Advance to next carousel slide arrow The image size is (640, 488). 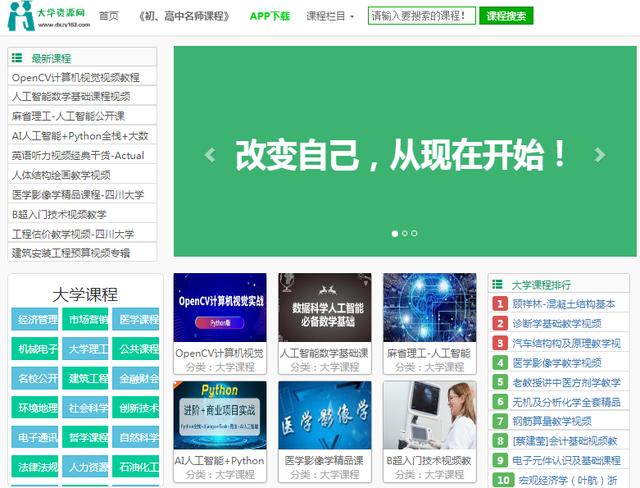point(600,155)
